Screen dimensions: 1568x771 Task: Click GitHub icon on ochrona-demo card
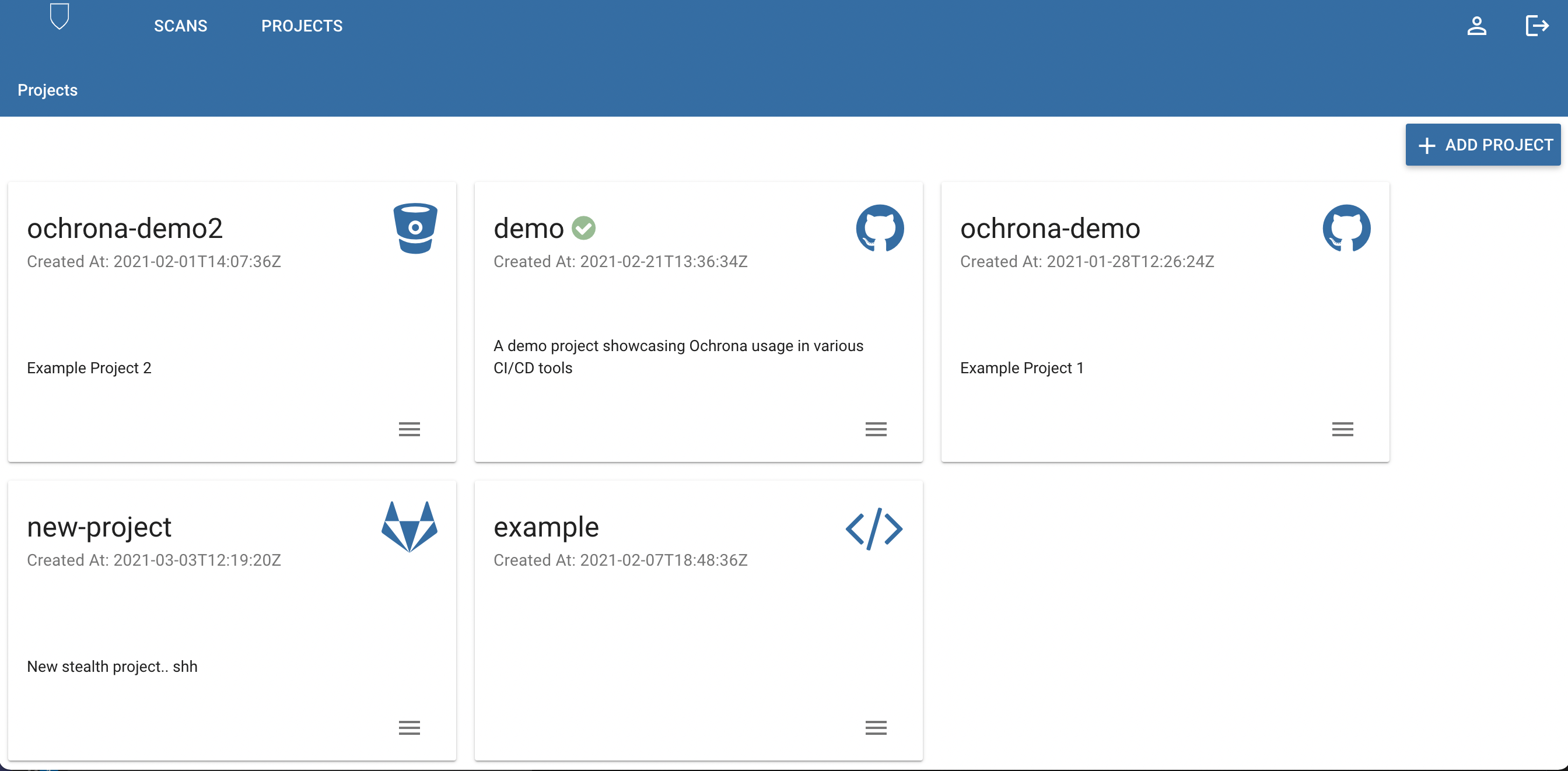pyautogui.click(x=1346, y=228)
